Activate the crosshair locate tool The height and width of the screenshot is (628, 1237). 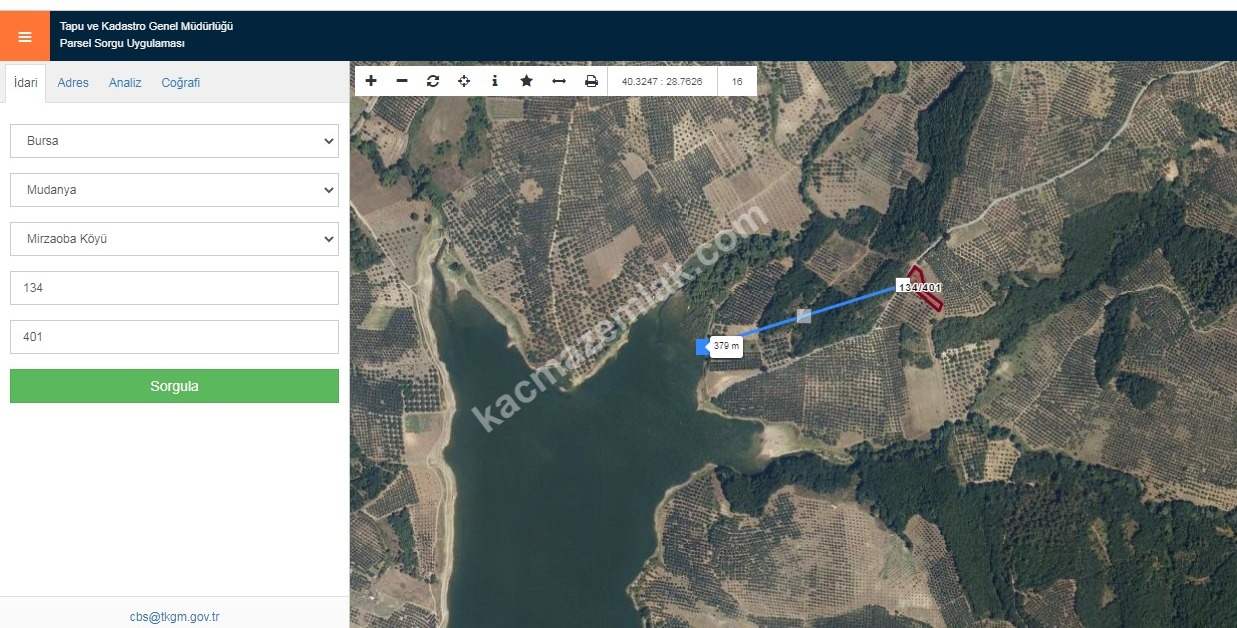pyautogui.click(x=464, y=81)
